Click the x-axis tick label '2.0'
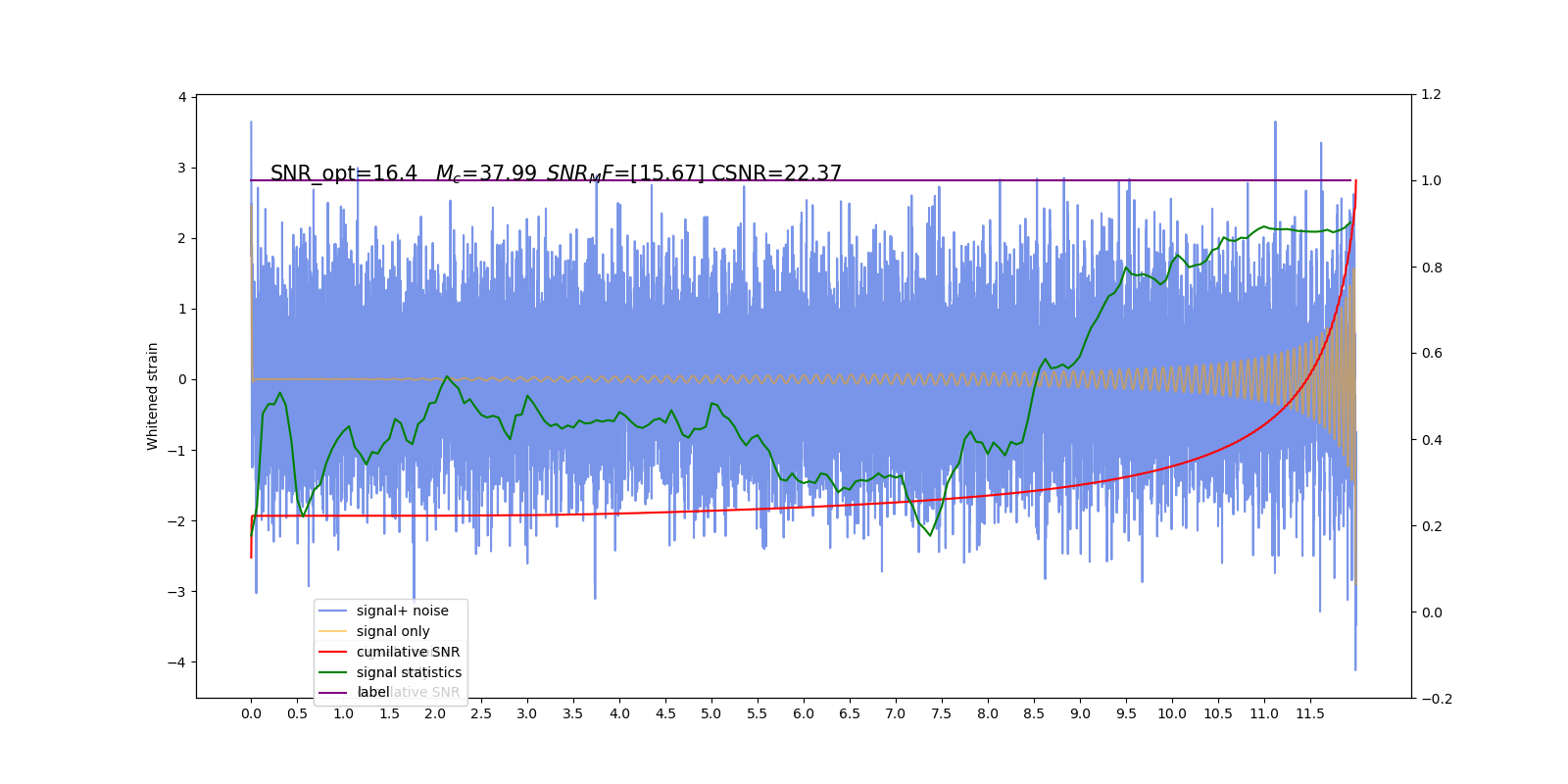 coord(435,713)
